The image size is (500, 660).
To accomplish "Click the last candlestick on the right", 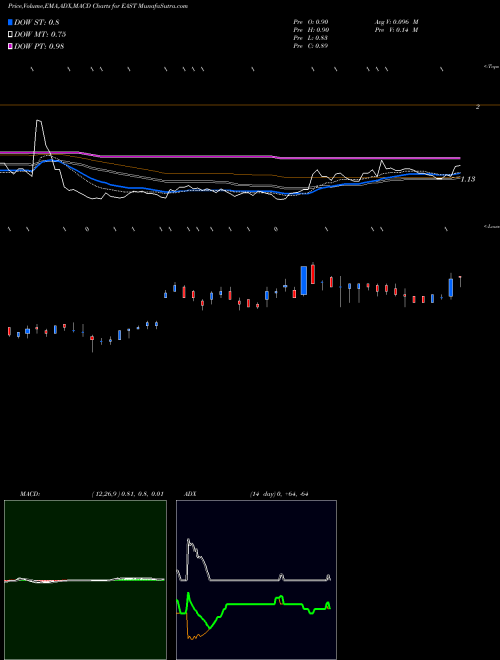I will (x=460, y=281).
